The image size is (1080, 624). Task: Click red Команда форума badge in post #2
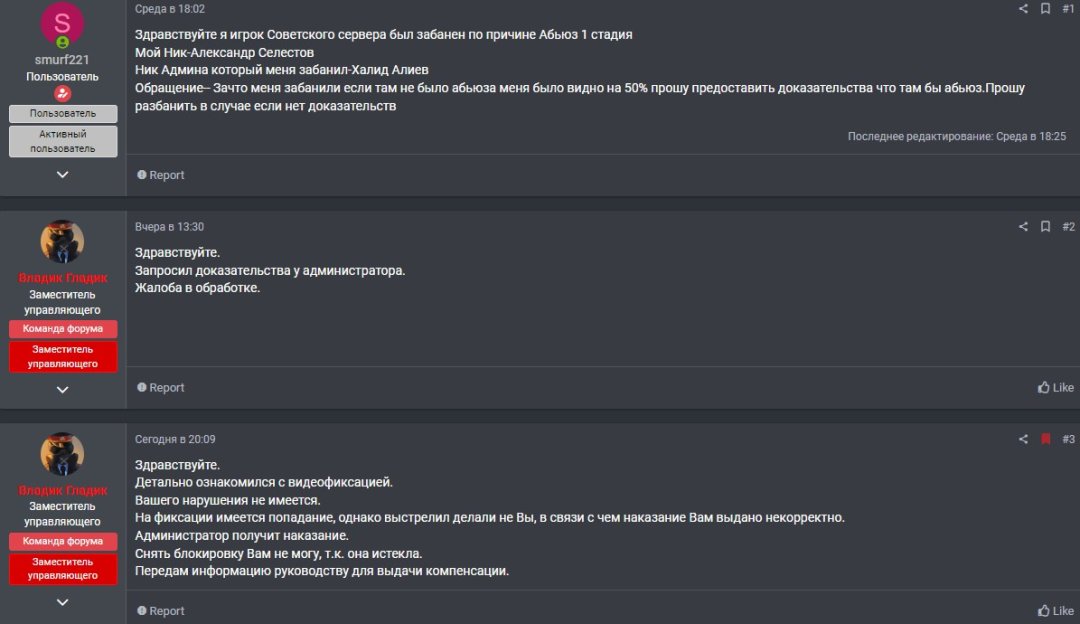pyautogui.click(x=63, y=329)
